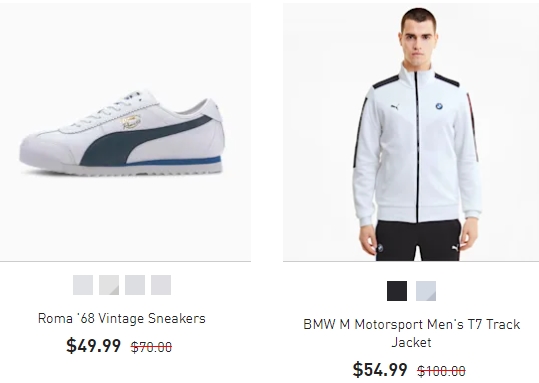539x383 pixels.
Task: Select the first color swatch under the sneakers
Action: (x=83, y=285)
